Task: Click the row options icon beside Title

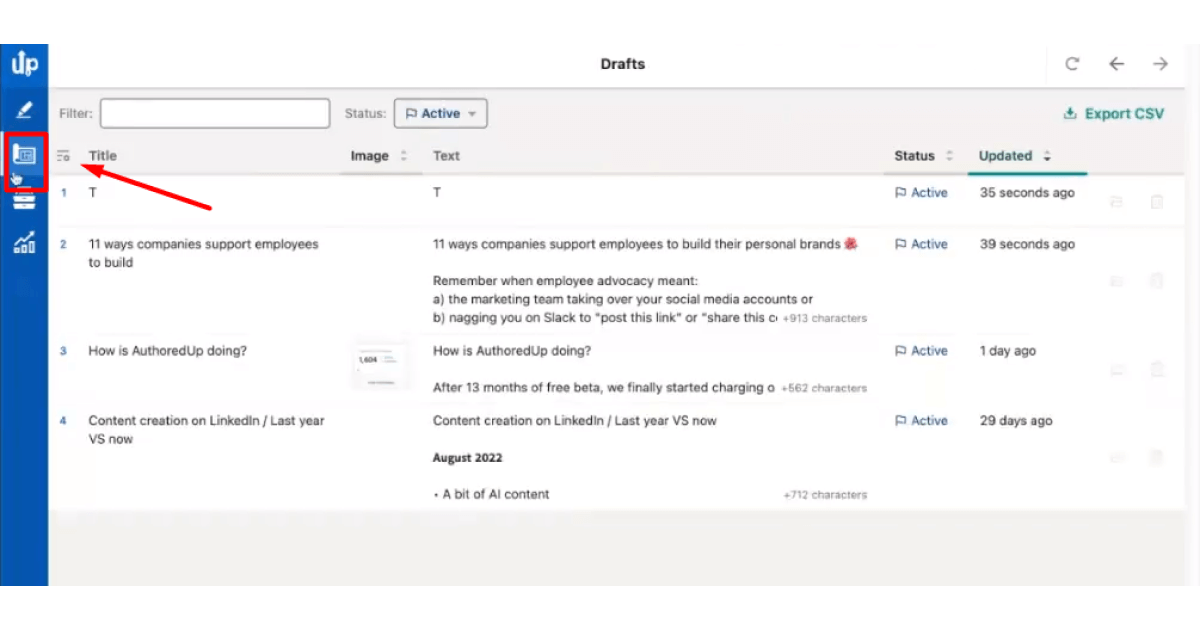Action: pos(64,156)
